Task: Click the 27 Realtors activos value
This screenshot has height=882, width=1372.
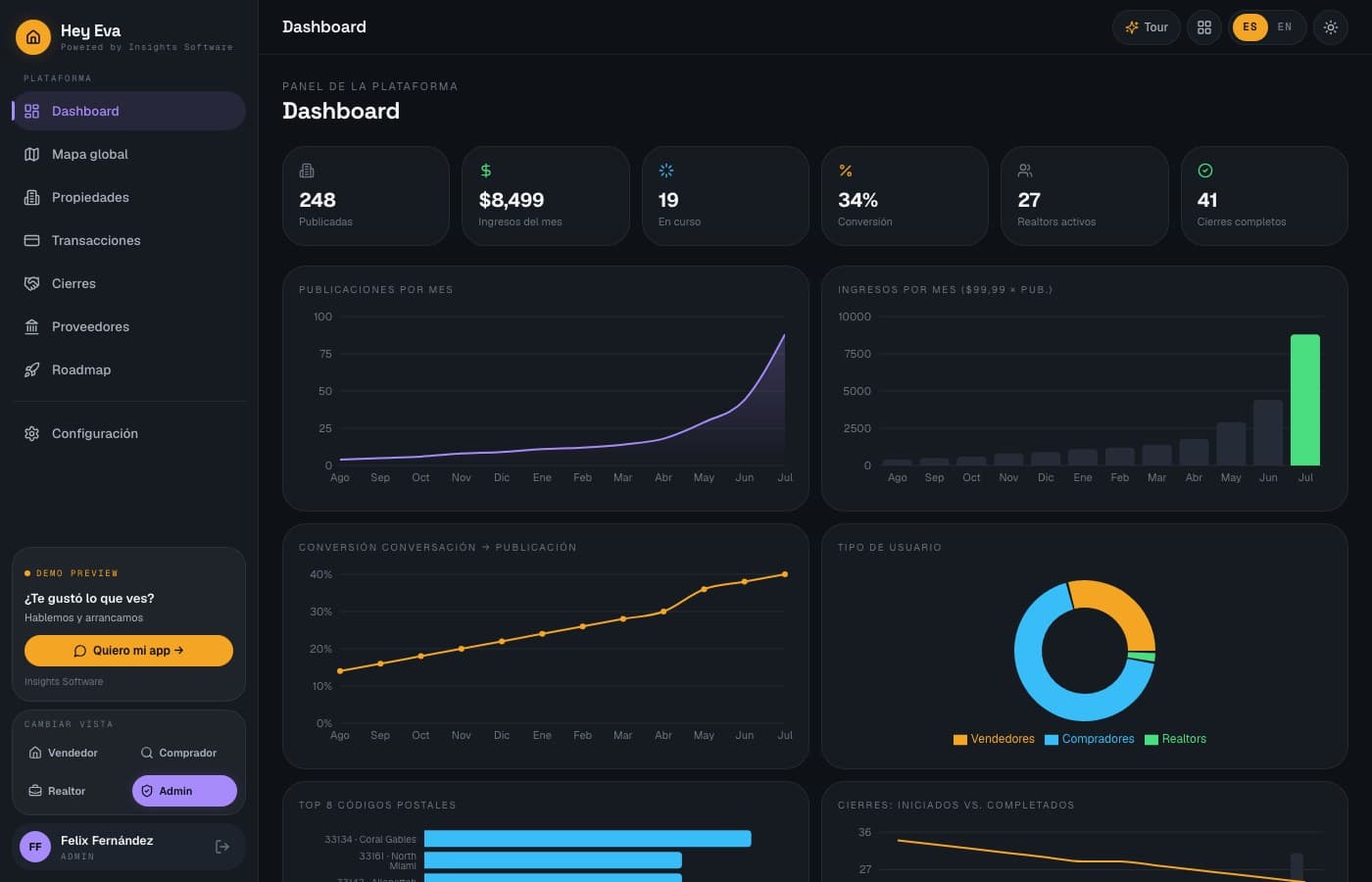Action: pos(1029,200)
